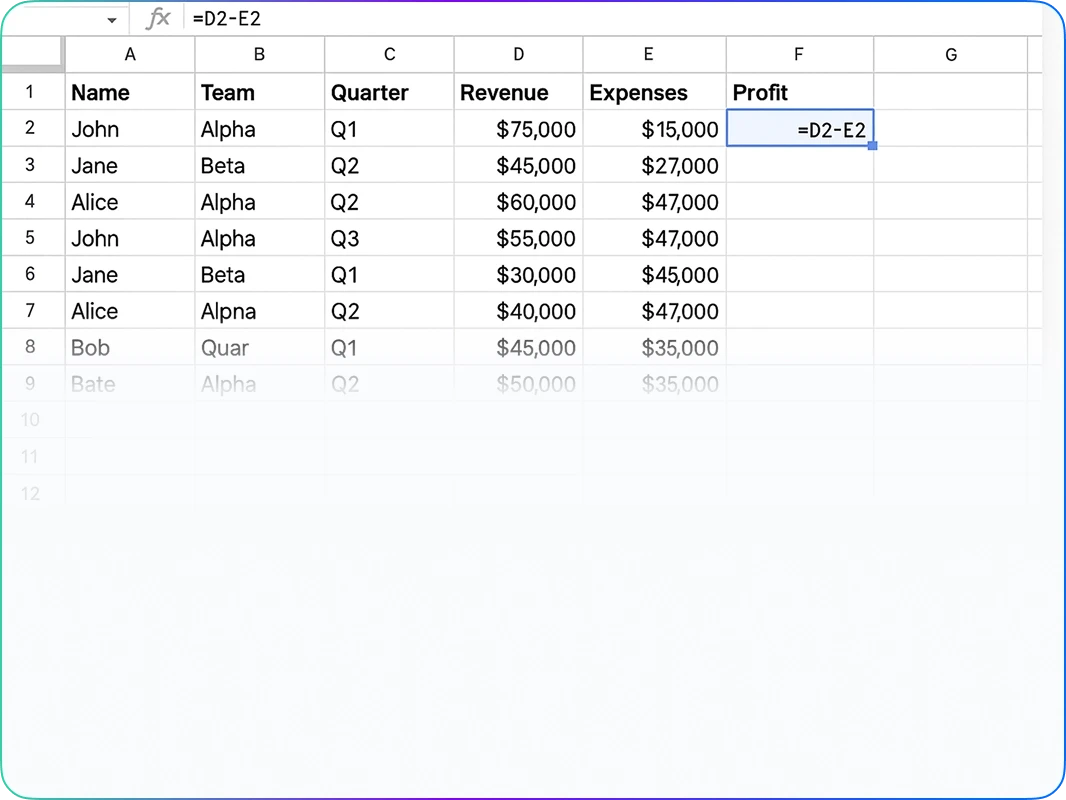Select the Q3 cell in John's row
Viewport: 1066px width, 800px height.
click(x=389, y=238)
